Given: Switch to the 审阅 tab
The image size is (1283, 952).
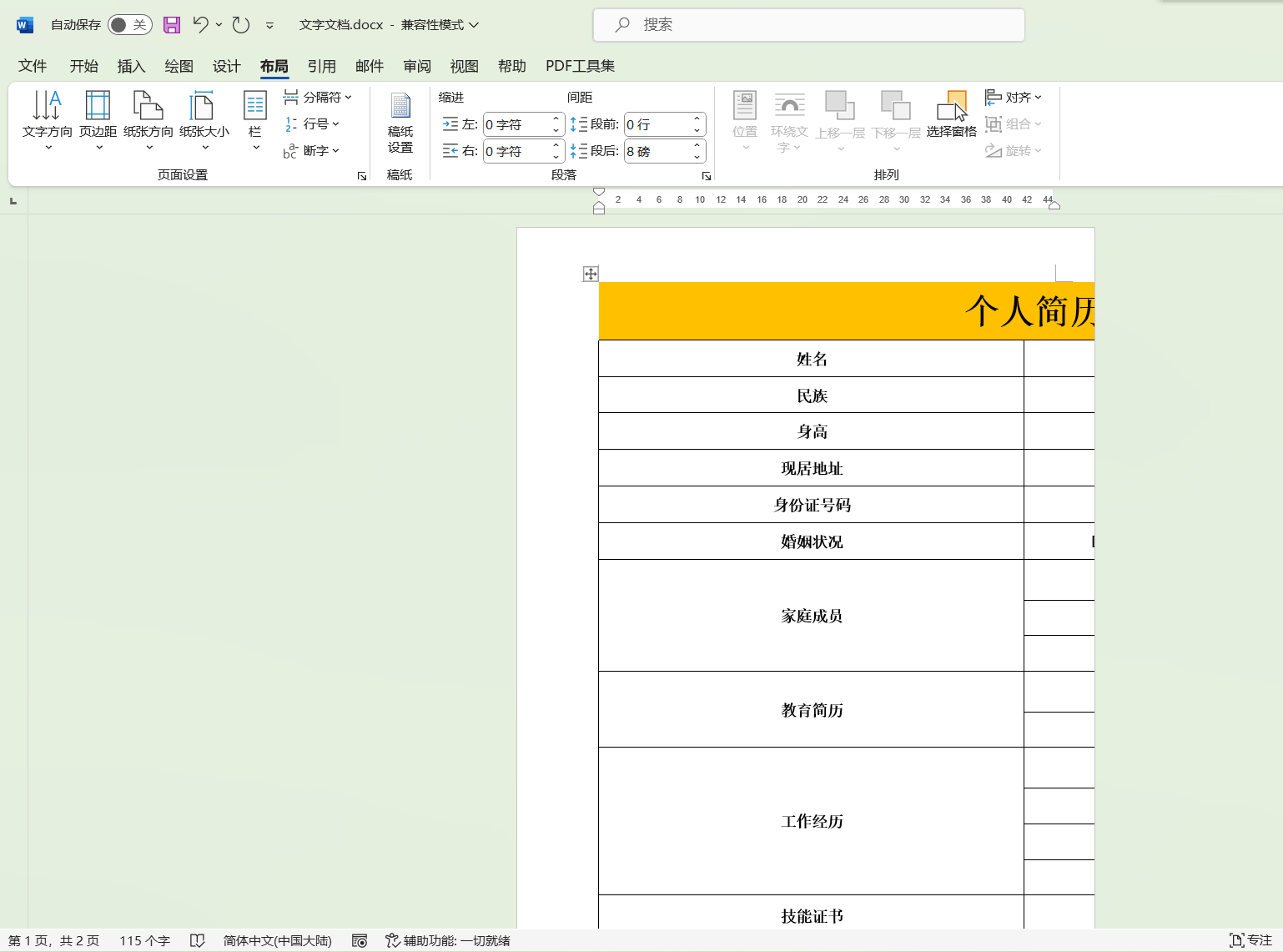Looking at the screenshot, I should click(416, 66).
